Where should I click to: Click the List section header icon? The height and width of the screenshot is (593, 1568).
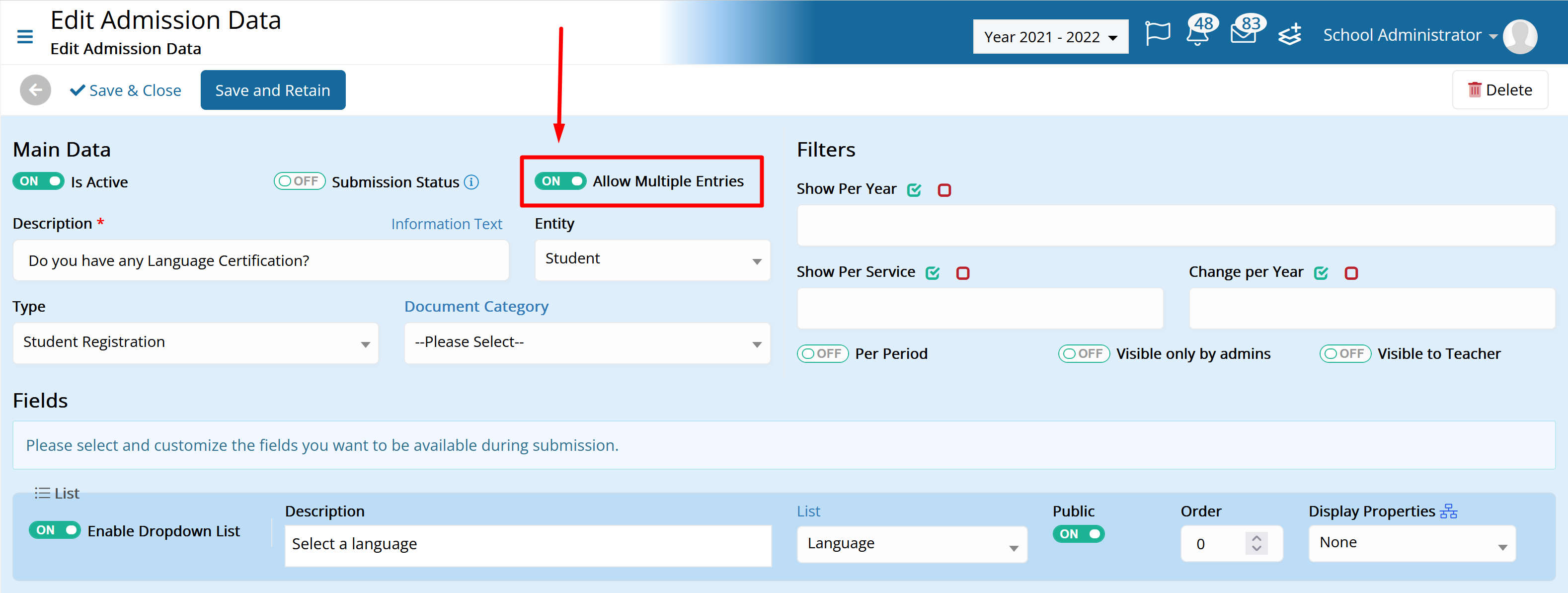[42, 493]
